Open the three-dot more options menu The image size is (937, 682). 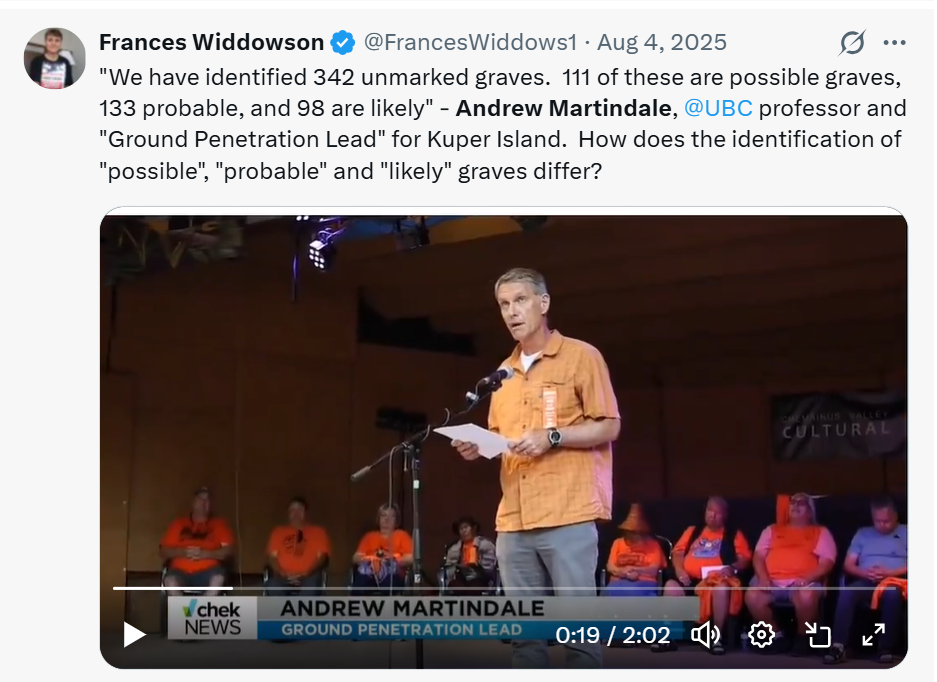894,42
